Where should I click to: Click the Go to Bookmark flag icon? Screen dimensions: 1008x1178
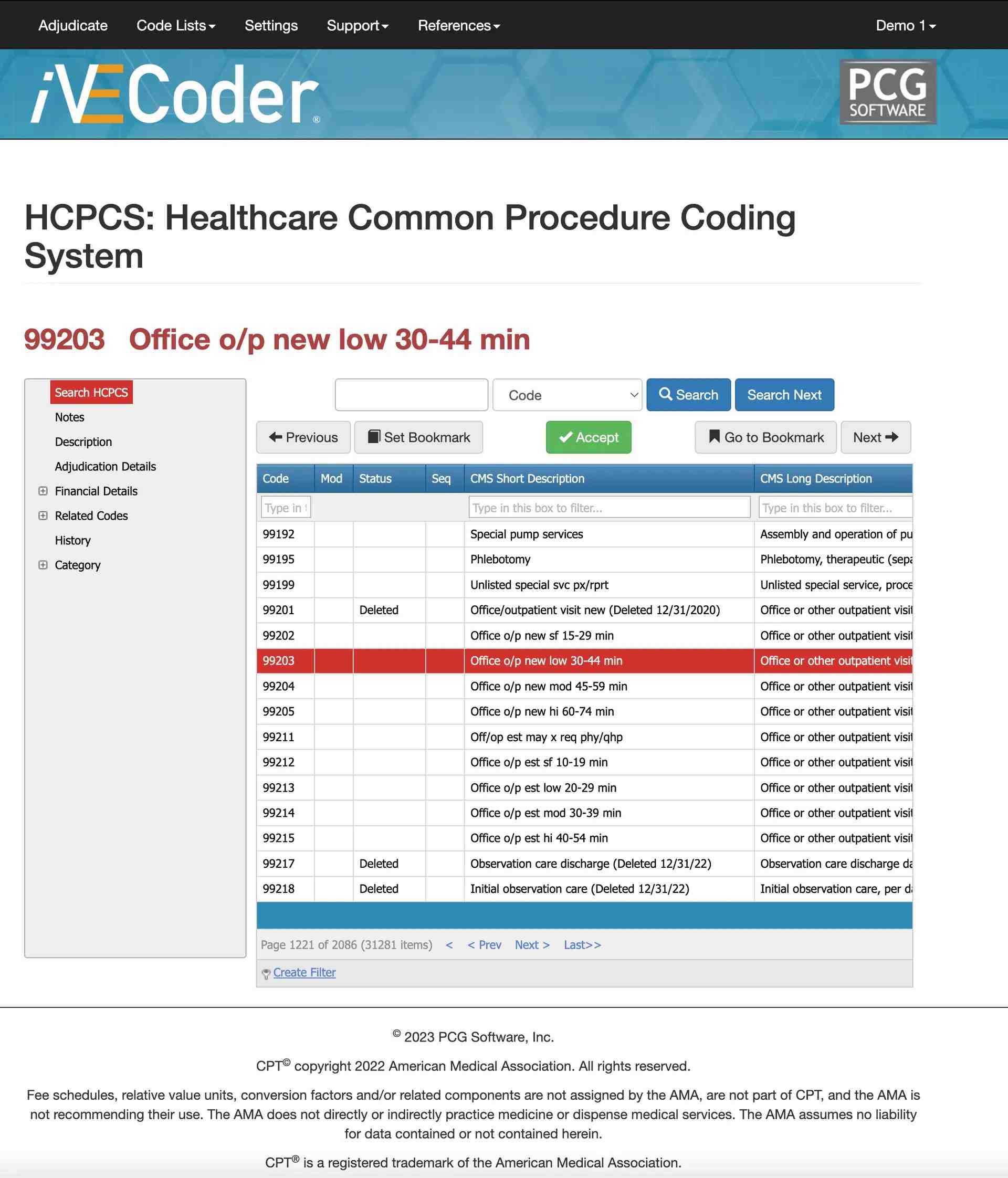(713, 436)
